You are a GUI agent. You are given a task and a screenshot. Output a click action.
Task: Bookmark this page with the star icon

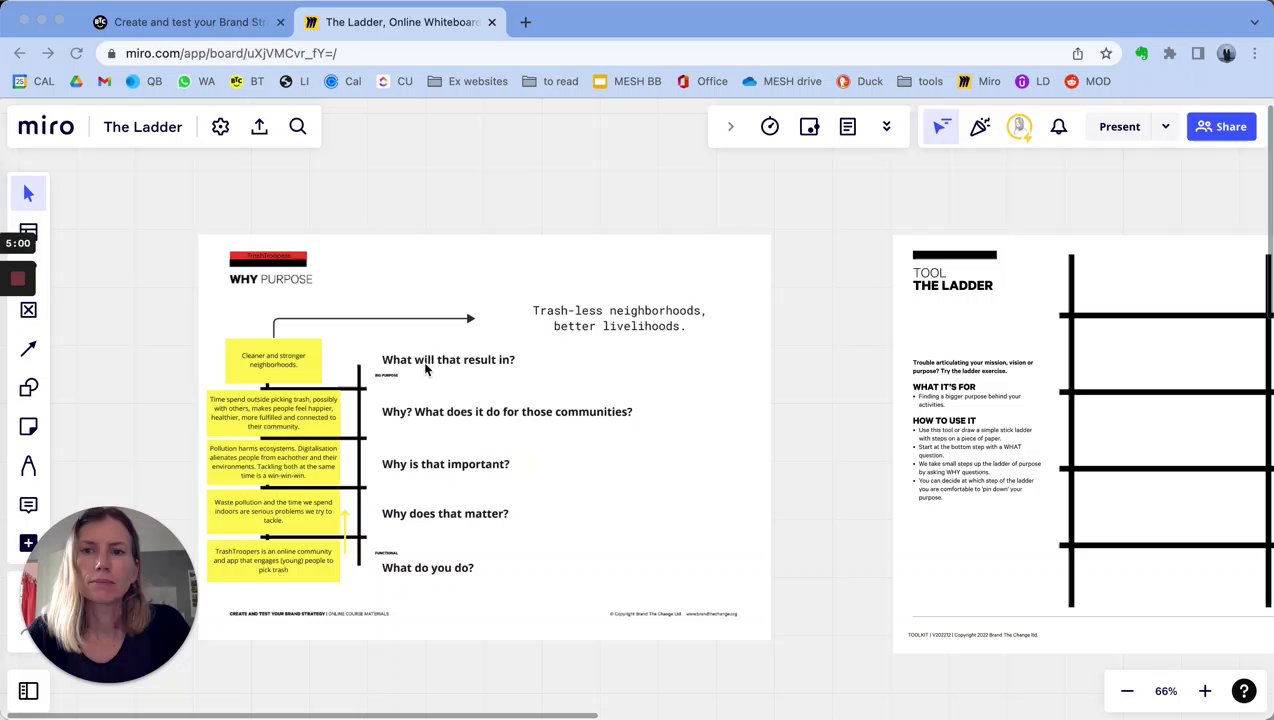click(1106, 53)
